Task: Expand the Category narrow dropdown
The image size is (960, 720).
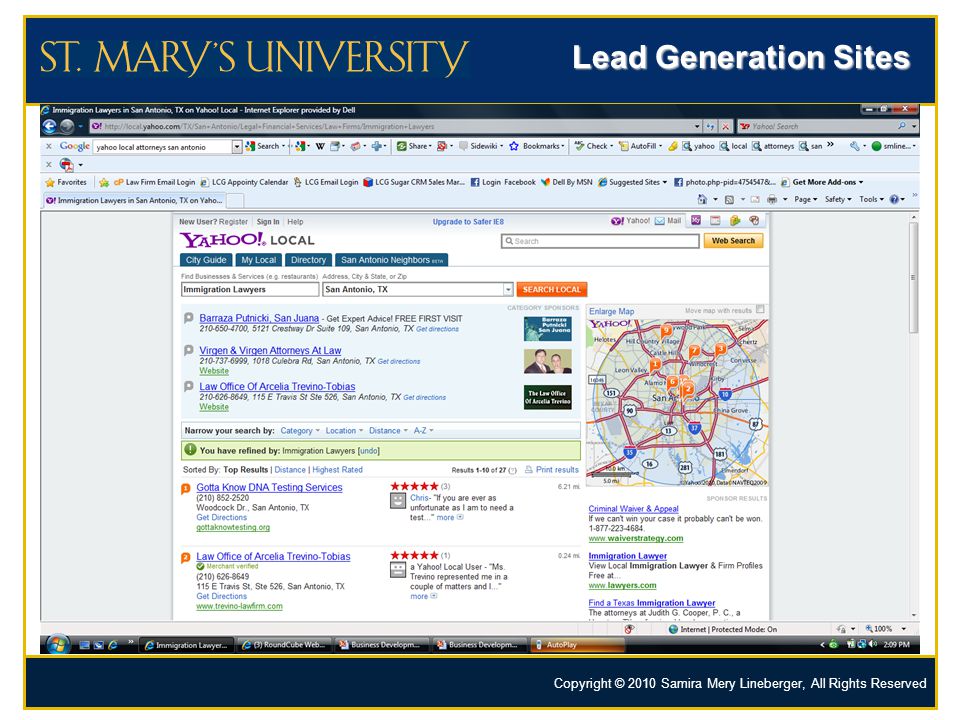Action: 300,431
